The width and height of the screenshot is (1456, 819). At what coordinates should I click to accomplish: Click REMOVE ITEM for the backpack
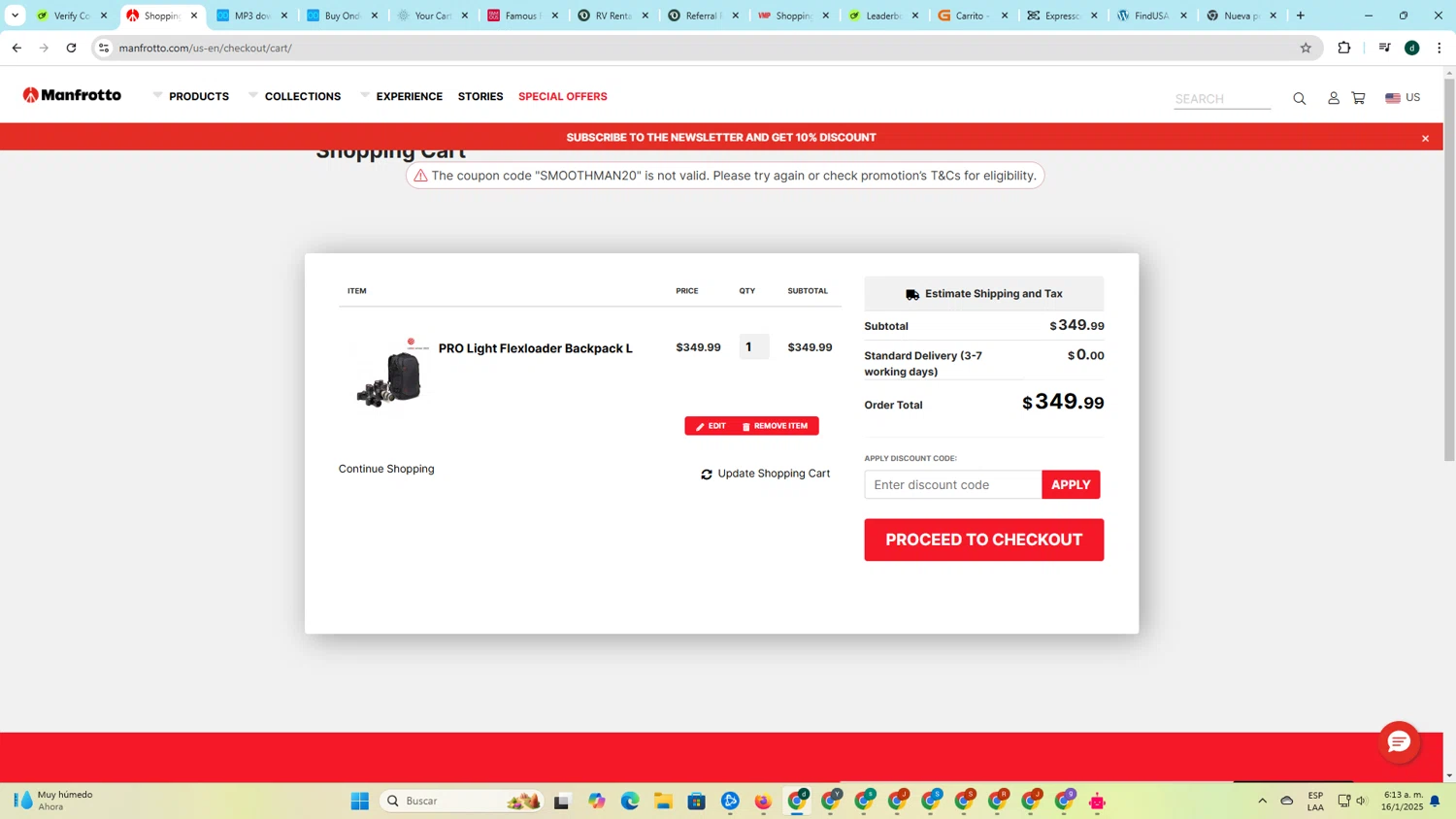[775, 426]
